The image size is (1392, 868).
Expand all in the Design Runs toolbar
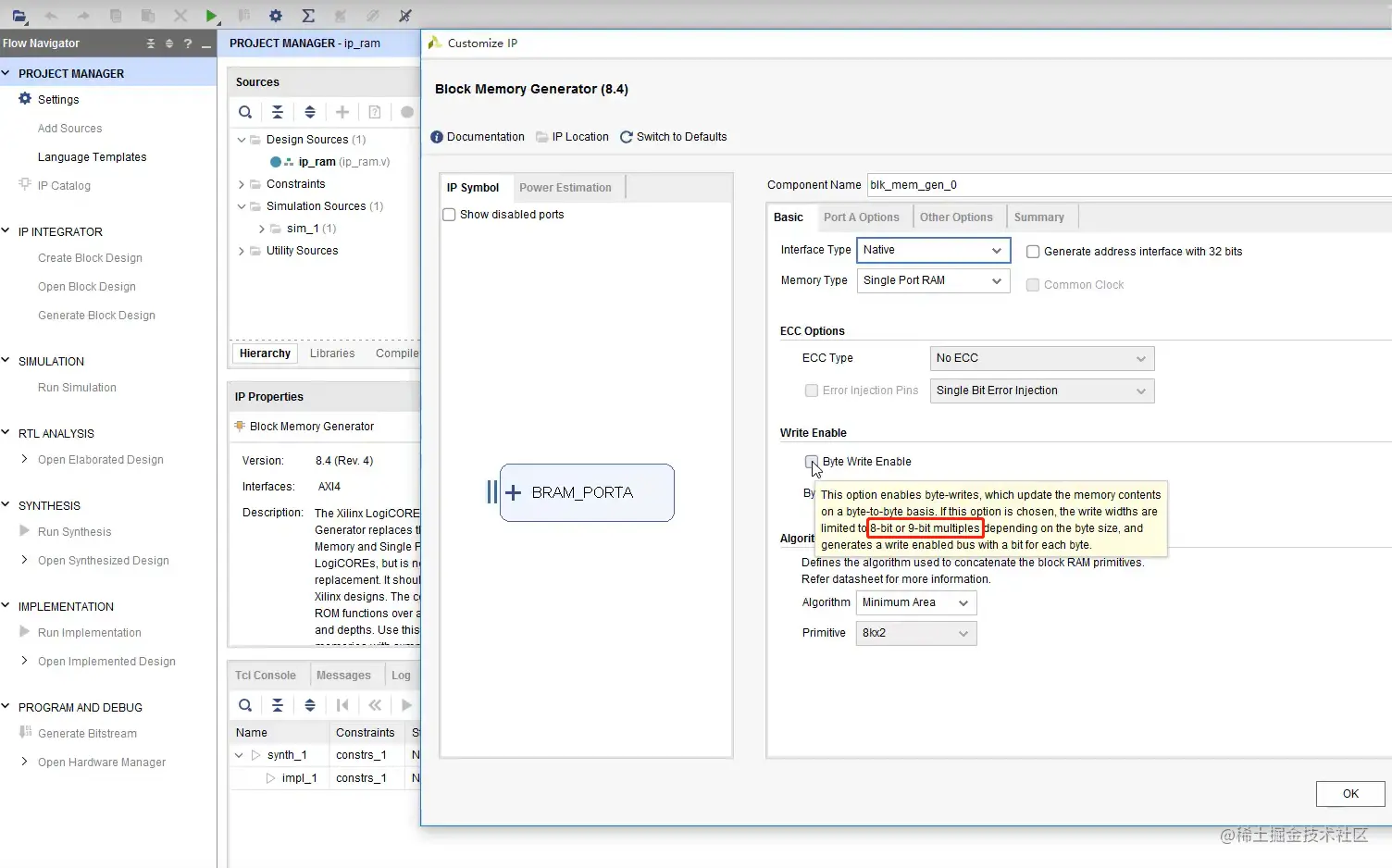(310, 705)
